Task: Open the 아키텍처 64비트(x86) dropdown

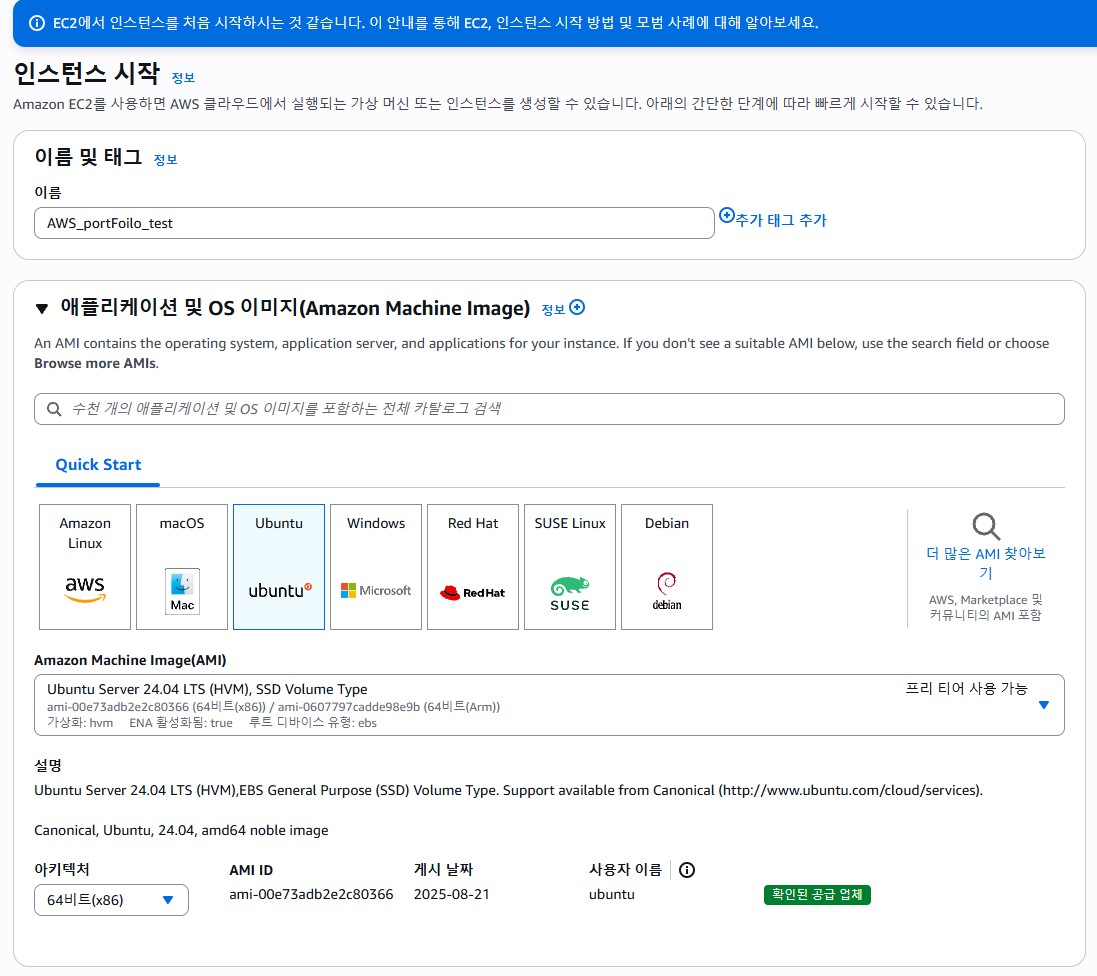Action: (x=111, y=900)
